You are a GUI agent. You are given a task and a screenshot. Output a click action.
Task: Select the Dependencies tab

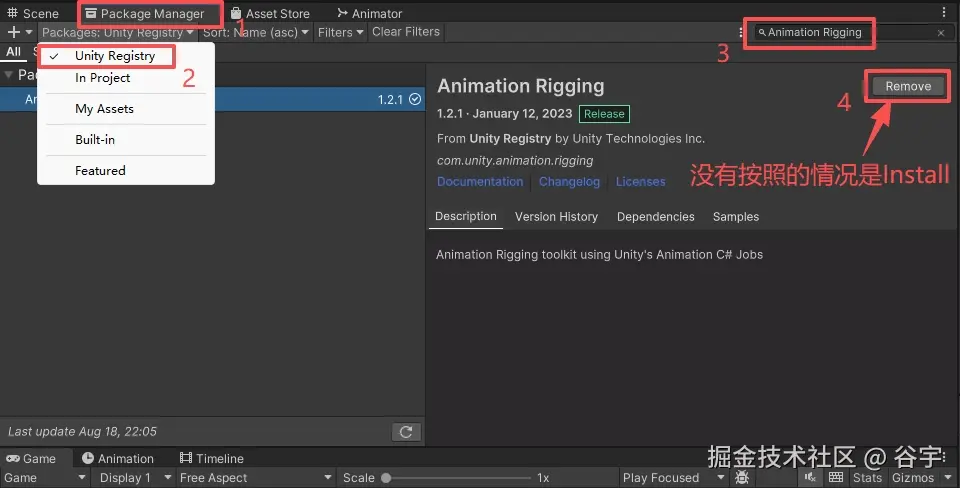click(656, 217)
